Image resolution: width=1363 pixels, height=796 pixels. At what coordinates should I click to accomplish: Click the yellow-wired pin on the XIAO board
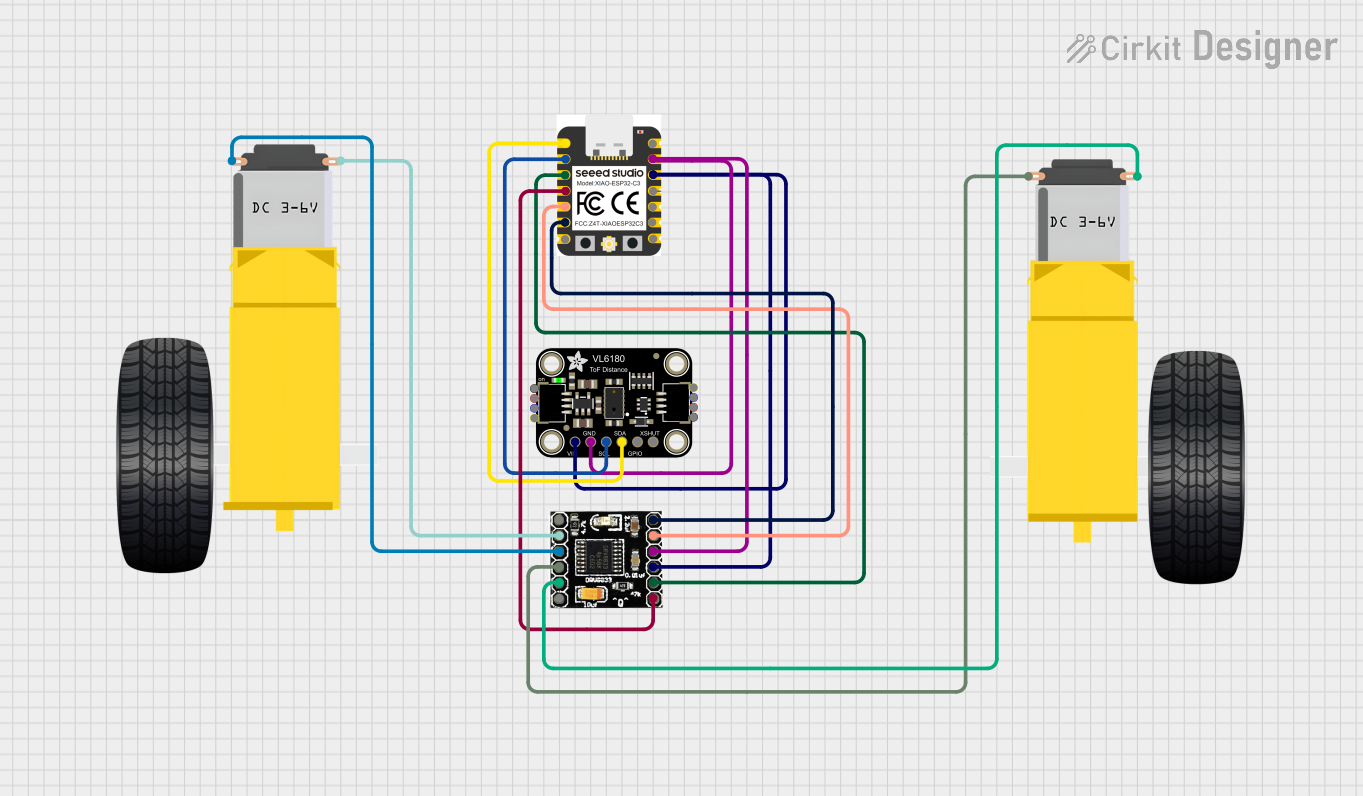click(565, 143)
